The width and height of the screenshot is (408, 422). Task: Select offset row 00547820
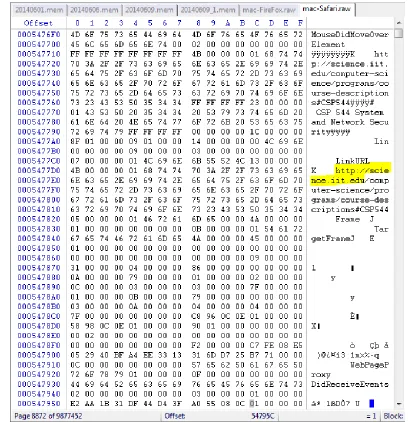coord(39,219)
